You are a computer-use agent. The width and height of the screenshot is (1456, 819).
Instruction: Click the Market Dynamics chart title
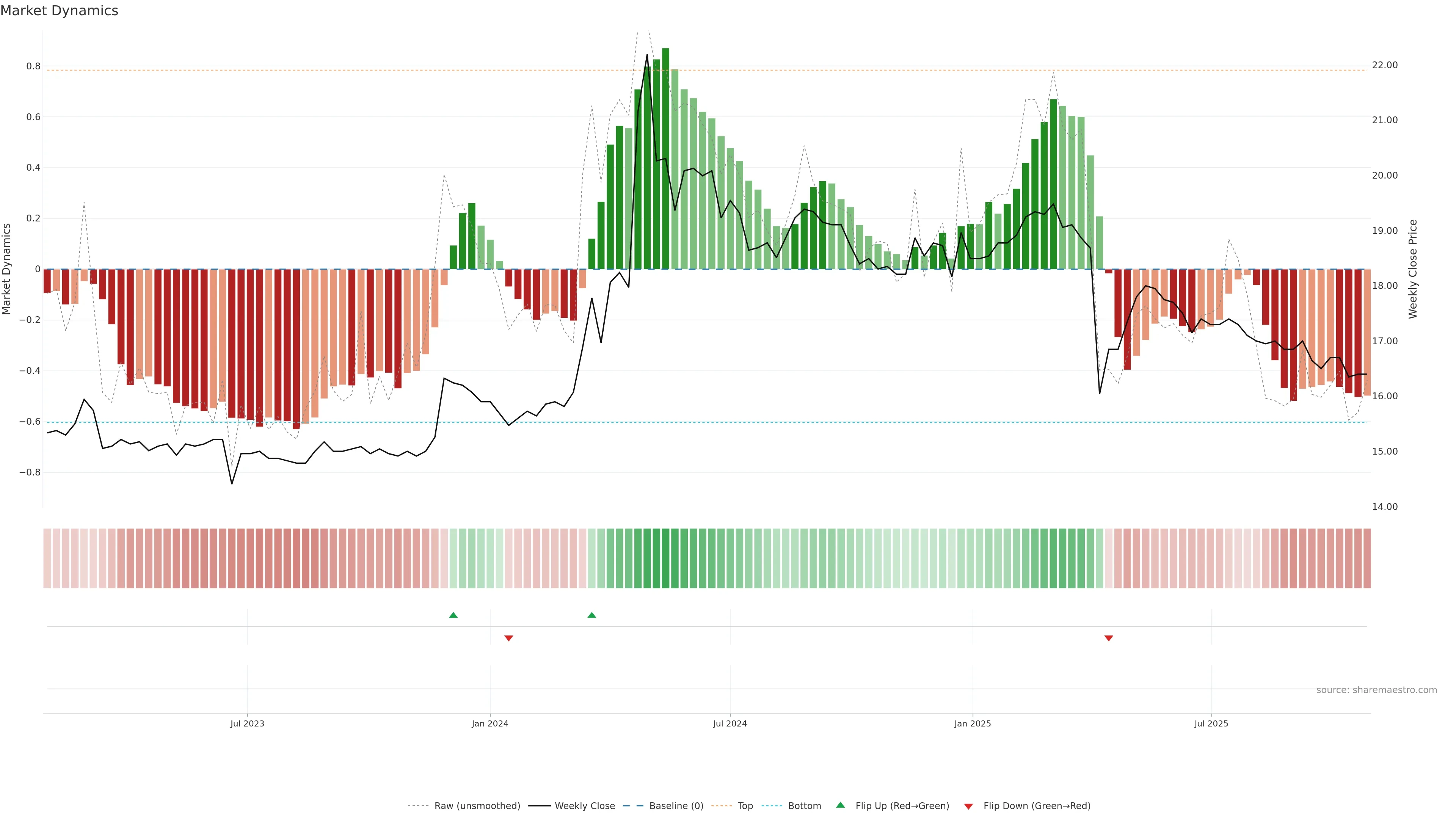60,11
